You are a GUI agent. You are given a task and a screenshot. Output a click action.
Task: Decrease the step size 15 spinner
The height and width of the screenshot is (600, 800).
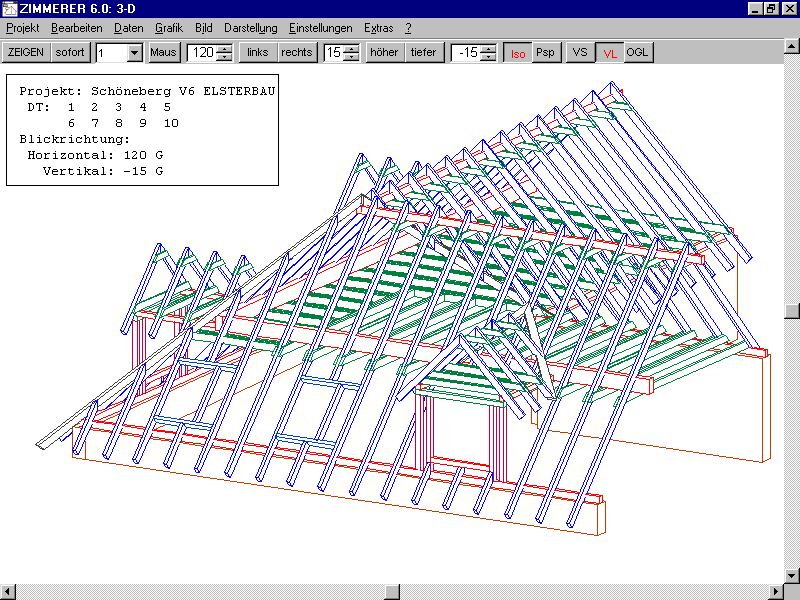(351, 57)
